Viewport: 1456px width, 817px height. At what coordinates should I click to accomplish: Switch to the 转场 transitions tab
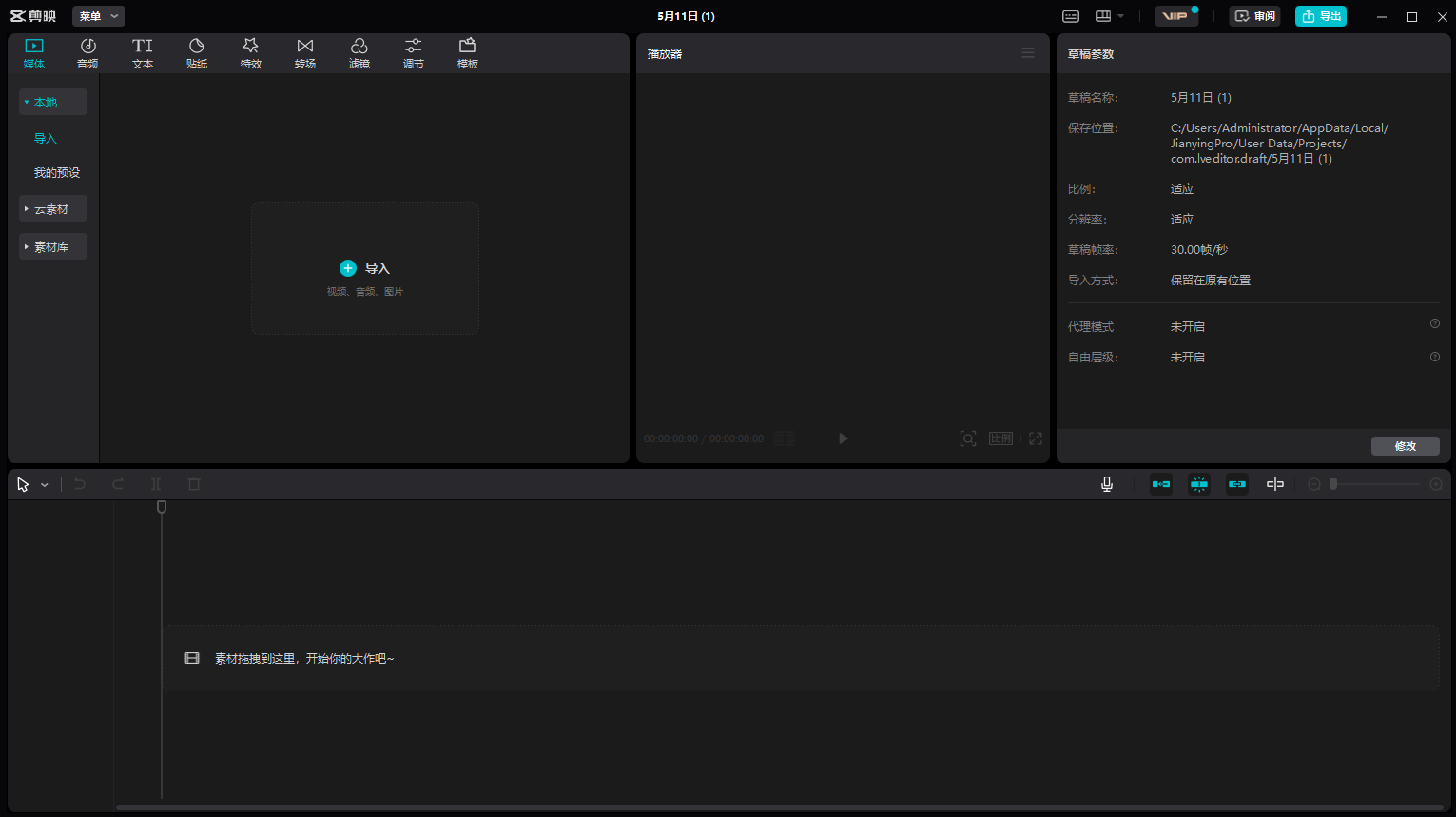(305, 53)
